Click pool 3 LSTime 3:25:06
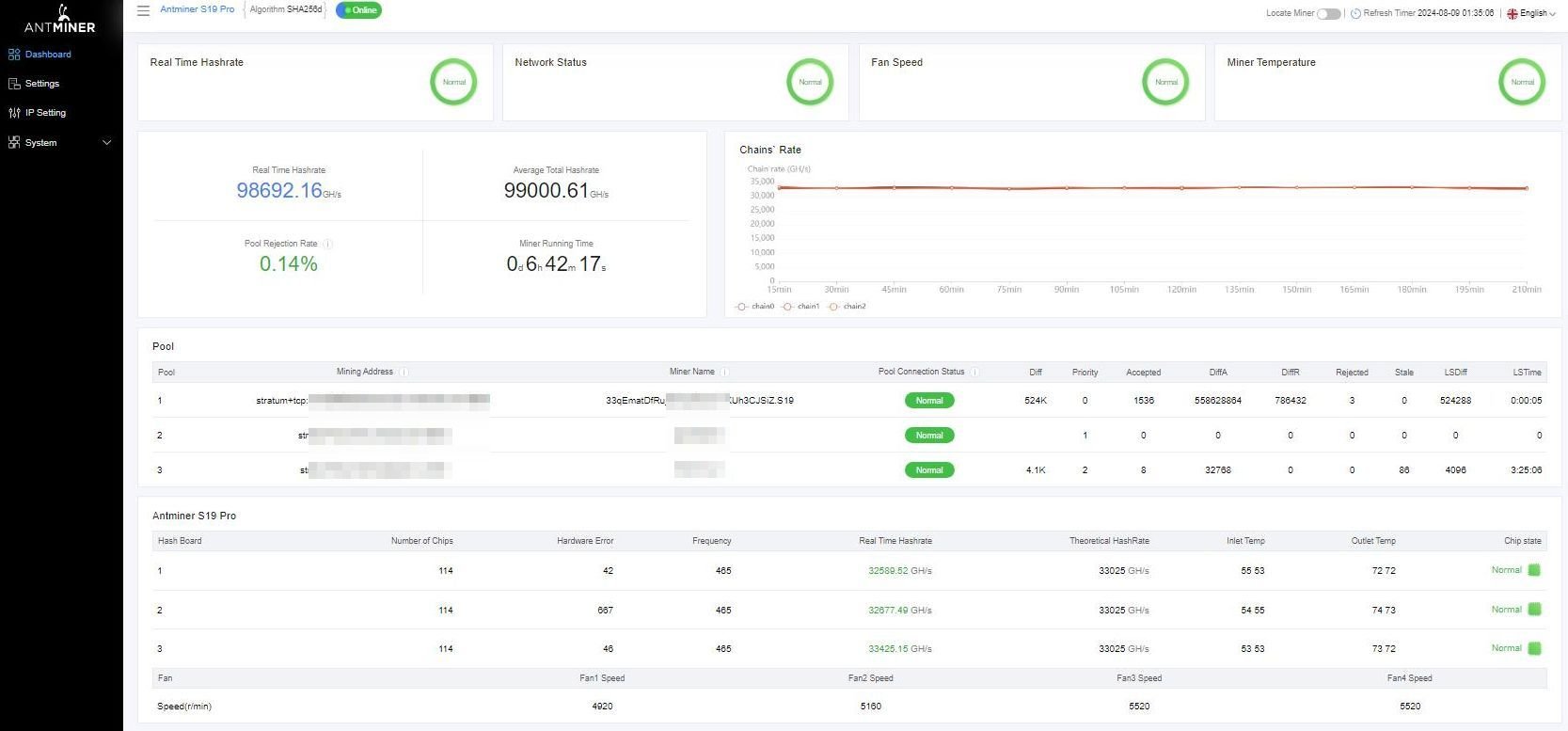Screen dimensions: 1568x731 point(1526,470)
